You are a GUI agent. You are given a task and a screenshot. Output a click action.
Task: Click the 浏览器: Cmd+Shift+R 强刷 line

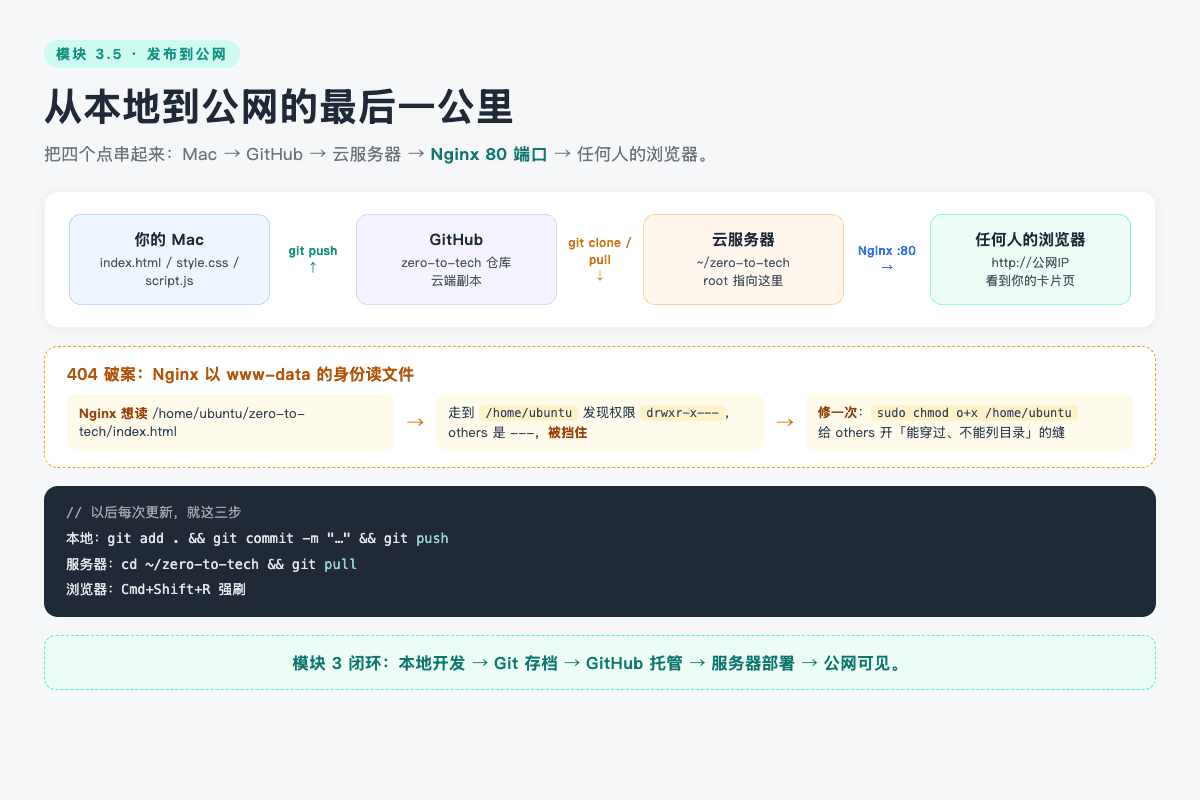point(156,590)
